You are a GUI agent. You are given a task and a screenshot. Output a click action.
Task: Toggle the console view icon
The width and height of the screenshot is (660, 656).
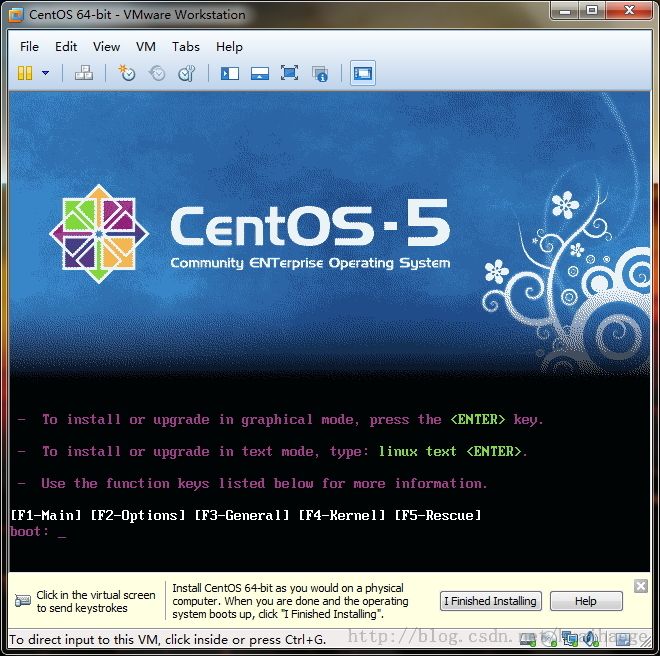(363, 73)
